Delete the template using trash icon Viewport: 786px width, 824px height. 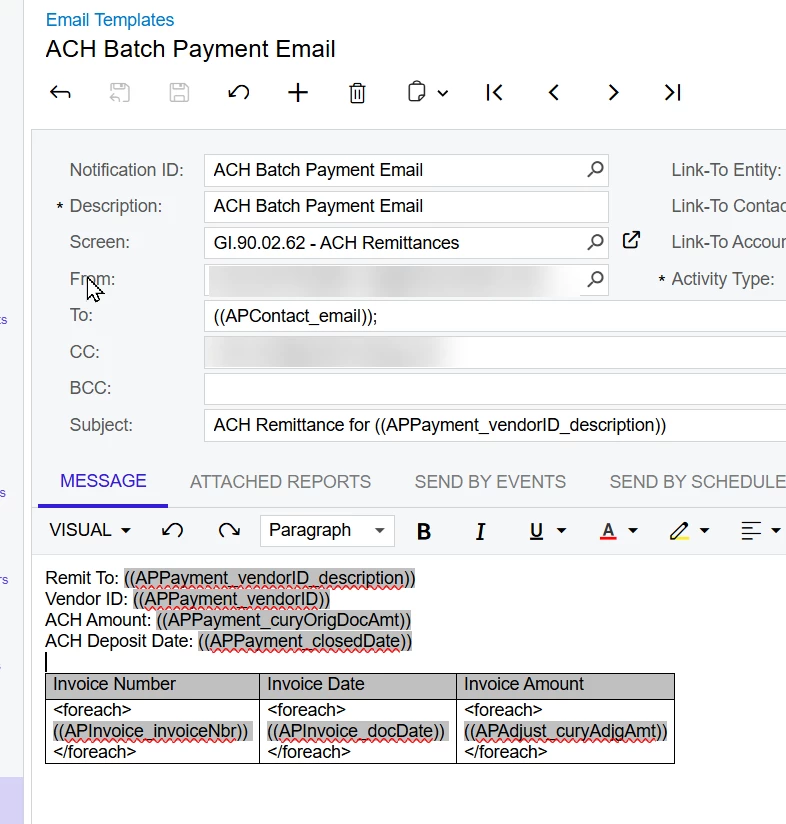(x=357, y=93)
